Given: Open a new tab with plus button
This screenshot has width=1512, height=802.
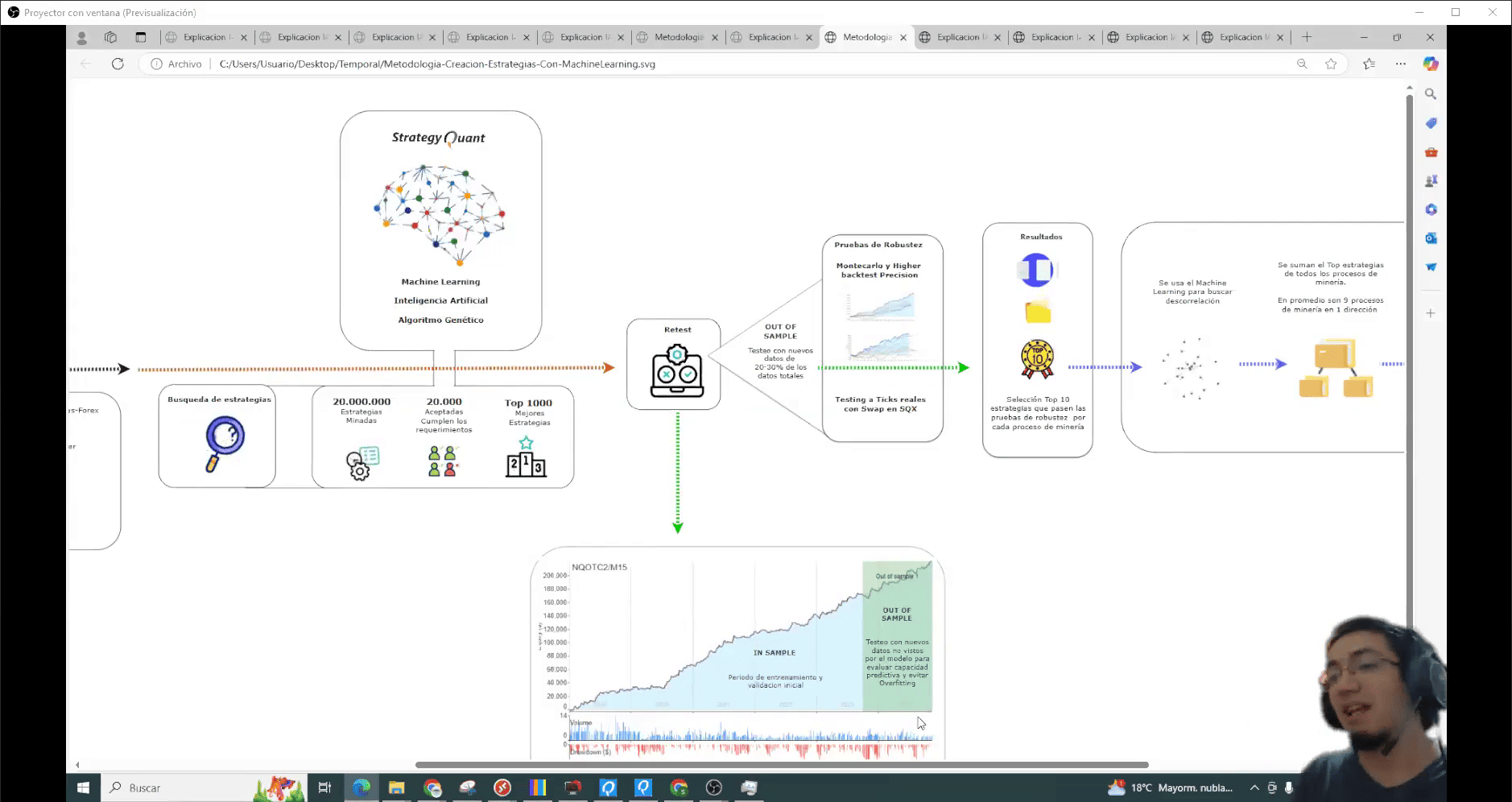Looking at the screenshot, I should point(1307,37).
